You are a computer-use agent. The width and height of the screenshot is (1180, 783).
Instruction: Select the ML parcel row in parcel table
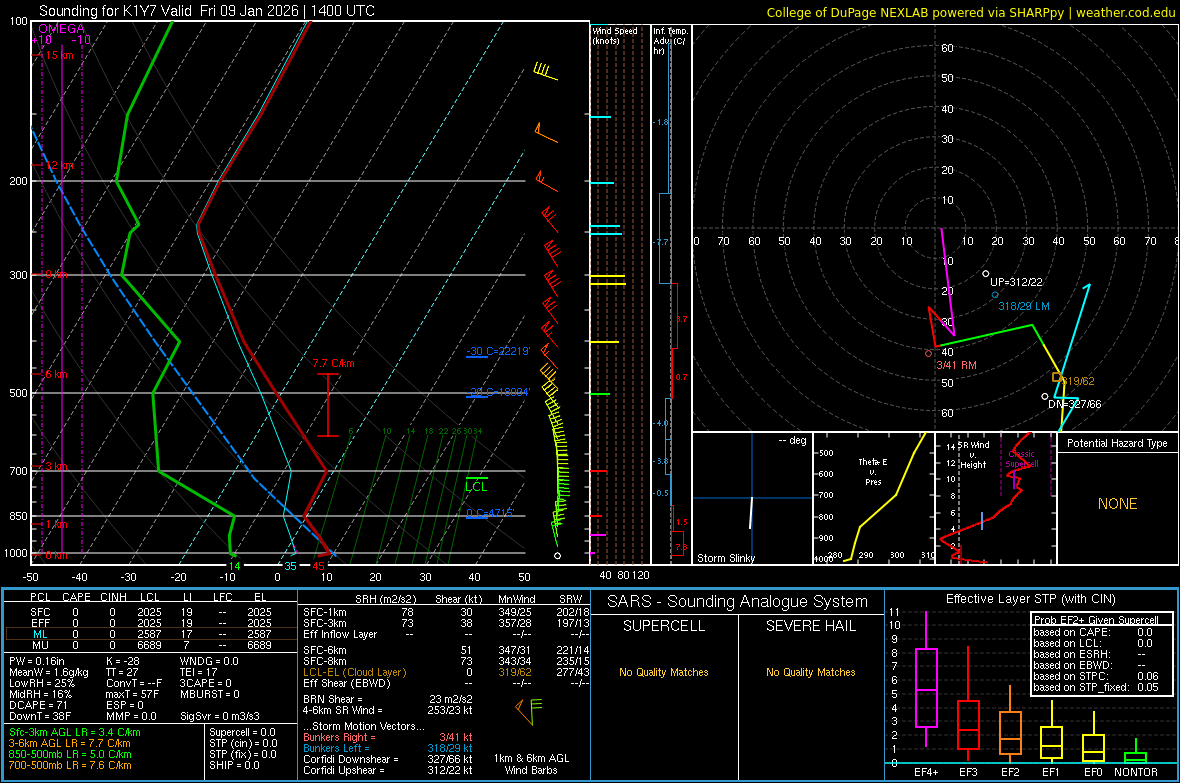pos(151,634)
